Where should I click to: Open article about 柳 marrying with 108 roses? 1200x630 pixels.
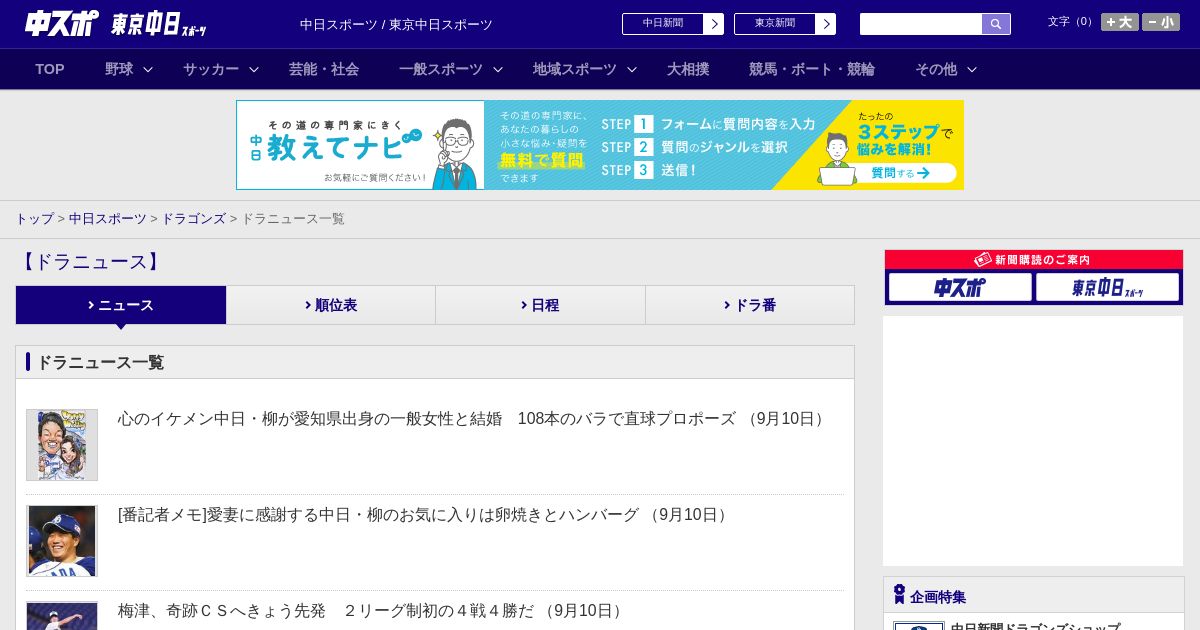point(473,419)
